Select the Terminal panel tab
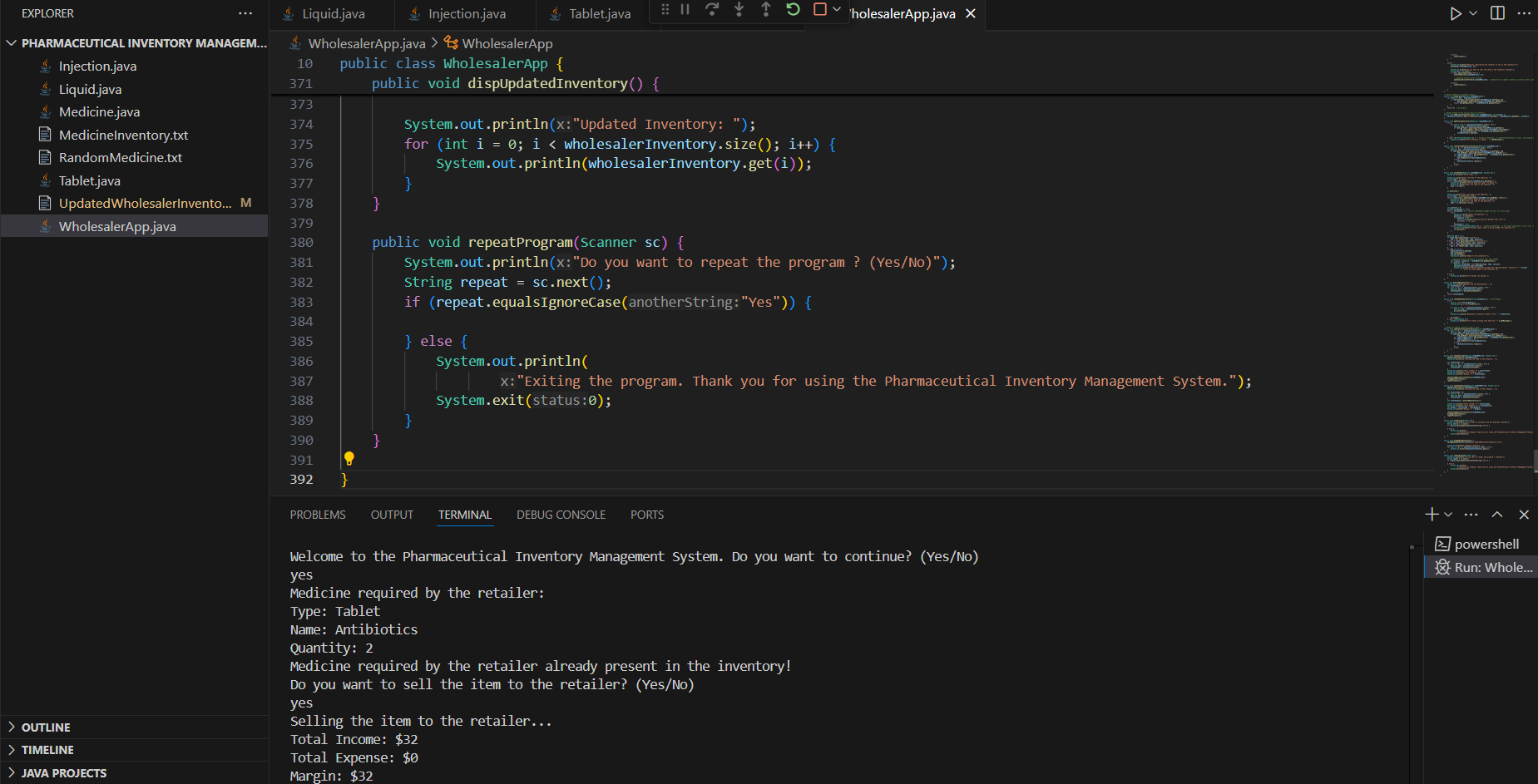Viewport: 1538px width, 784px height. coord(465,515)
